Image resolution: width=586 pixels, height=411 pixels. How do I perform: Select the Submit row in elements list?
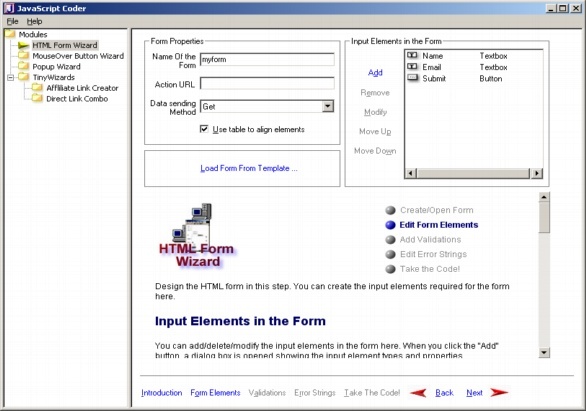click(474, 78)
